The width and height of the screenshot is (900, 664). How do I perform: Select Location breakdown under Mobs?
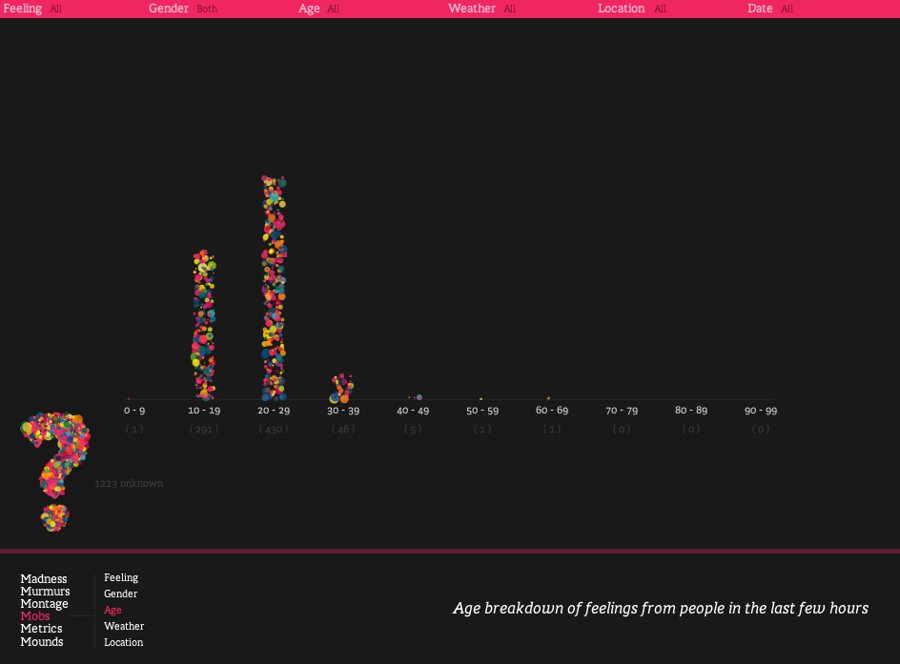(123, 642)
